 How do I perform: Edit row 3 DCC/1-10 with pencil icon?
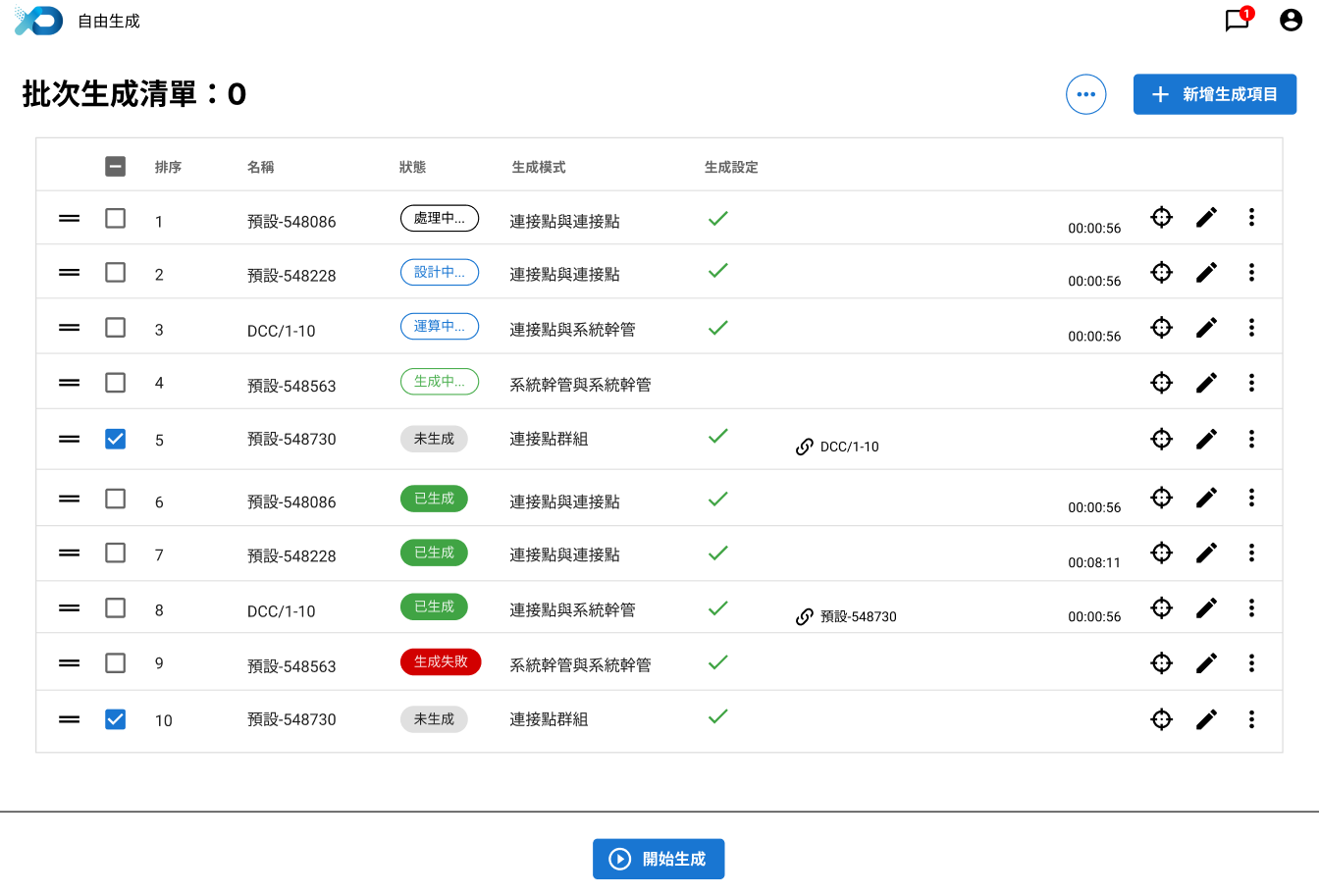coord(1206,327)
